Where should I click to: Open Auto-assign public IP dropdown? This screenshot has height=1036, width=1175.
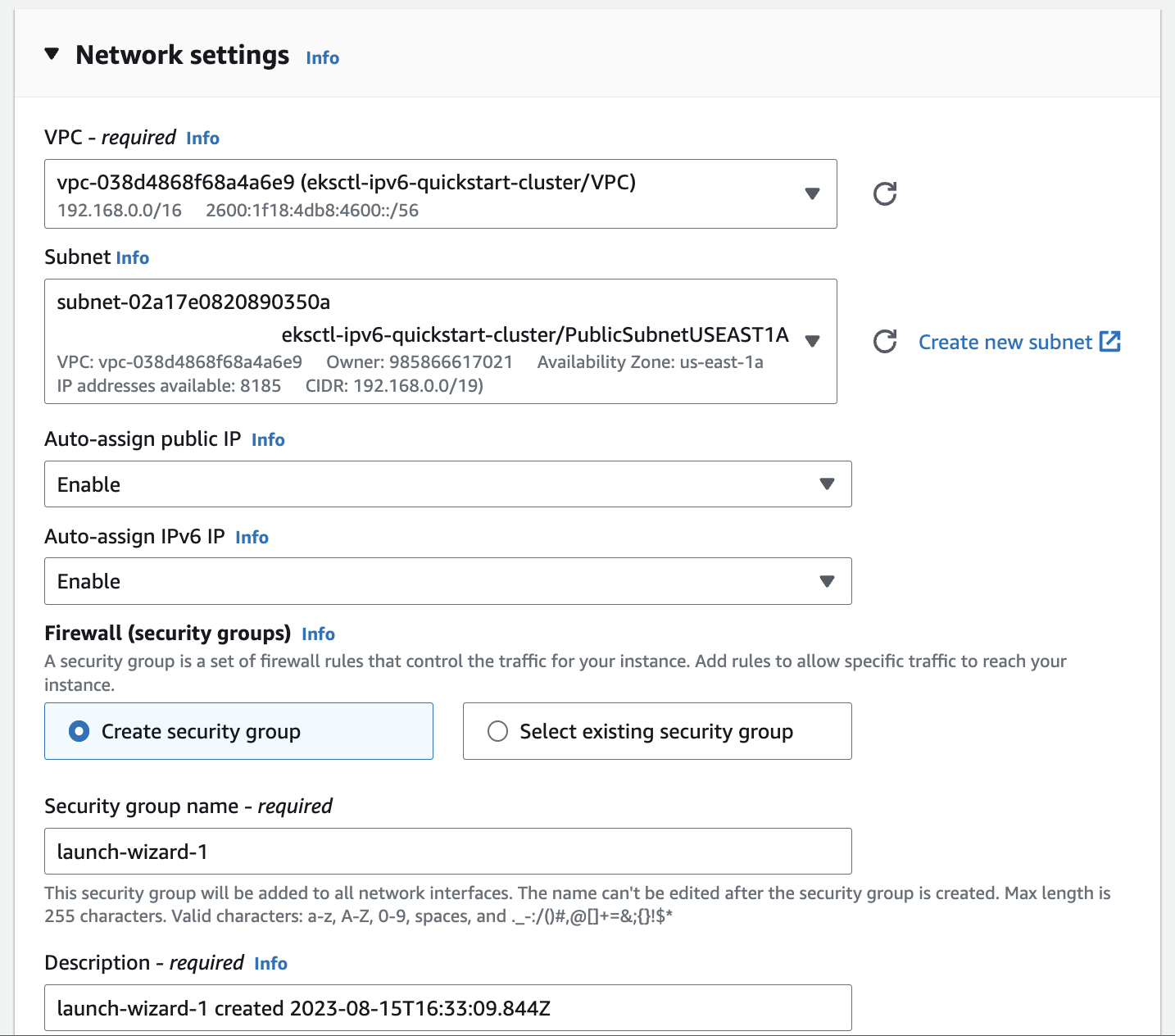pos(448,484)
